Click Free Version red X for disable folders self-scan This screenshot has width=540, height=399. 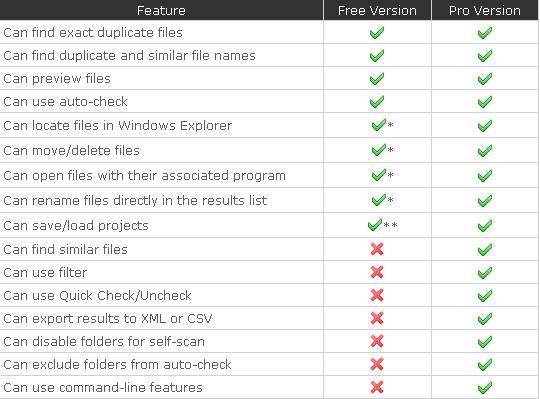(377, 341)
